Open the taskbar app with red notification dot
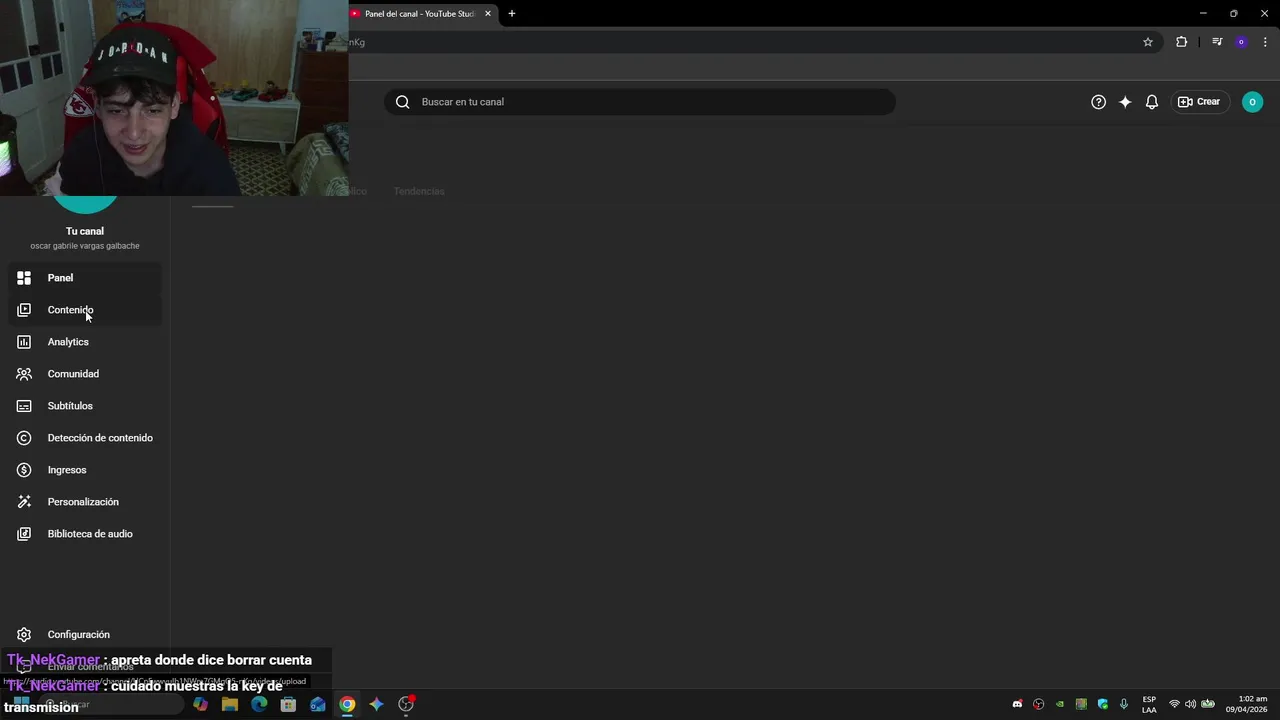The height and width of the screenshot is (720, 1280). pyautogui.click(x=406, y=704)
